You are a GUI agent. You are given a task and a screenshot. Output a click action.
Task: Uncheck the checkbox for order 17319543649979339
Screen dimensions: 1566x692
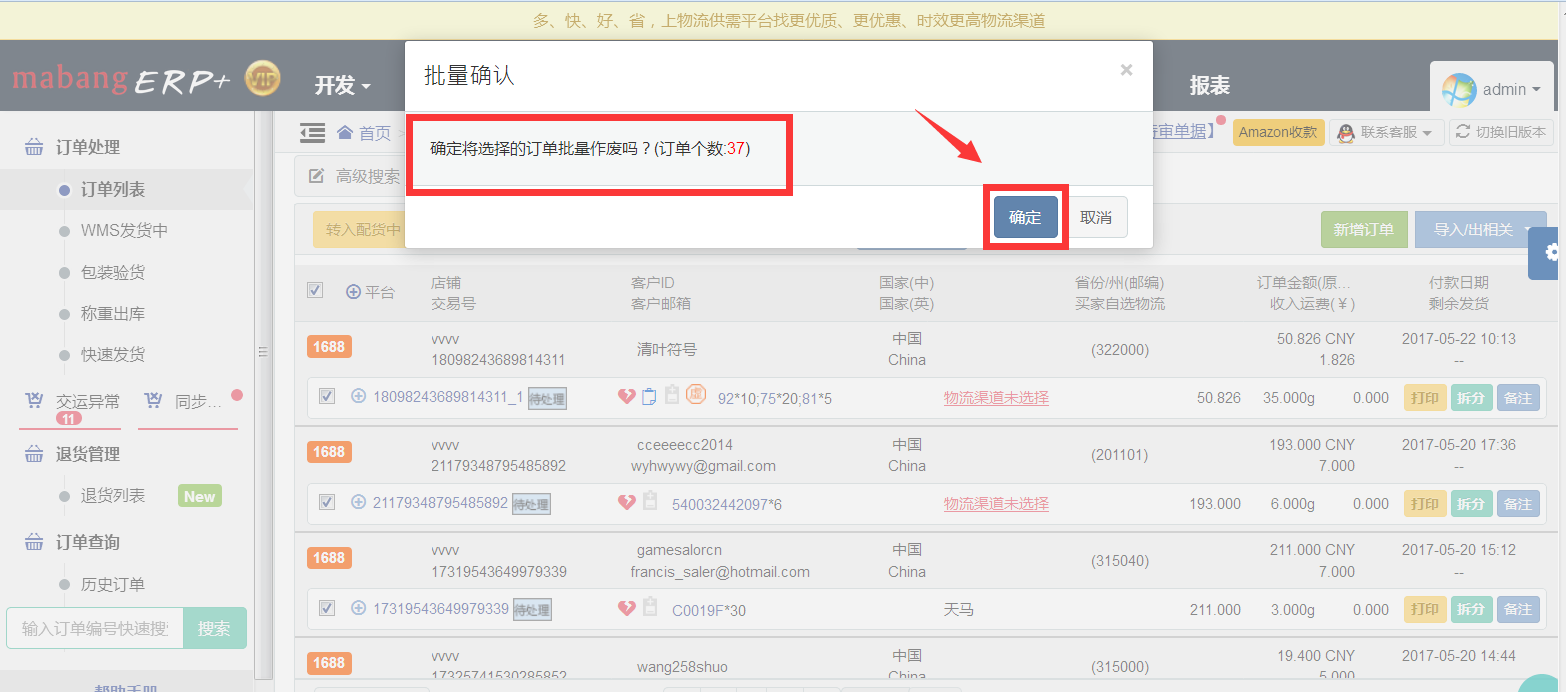tap(327, 607)
